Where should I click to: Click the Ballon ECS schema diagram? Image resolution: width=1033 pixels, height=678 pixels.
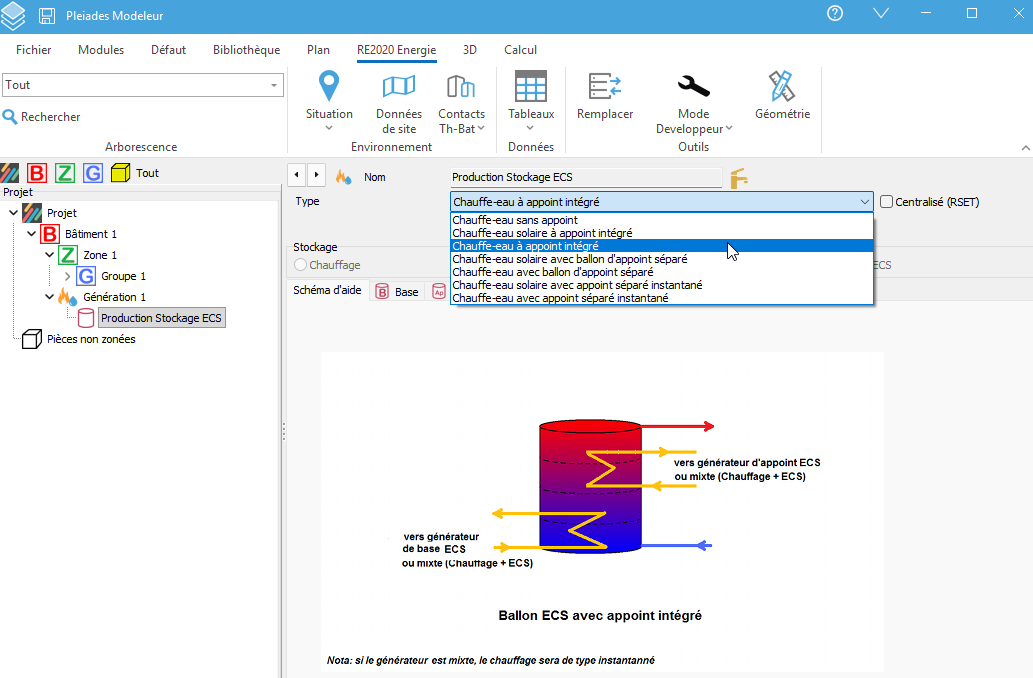602,511
